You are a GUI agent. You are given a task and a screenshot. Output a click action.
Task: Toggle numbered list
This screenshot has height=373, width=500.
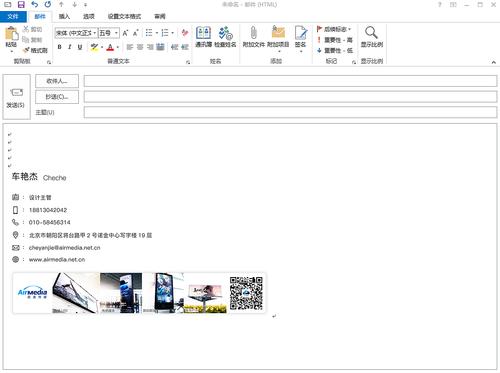pos(165,33)
